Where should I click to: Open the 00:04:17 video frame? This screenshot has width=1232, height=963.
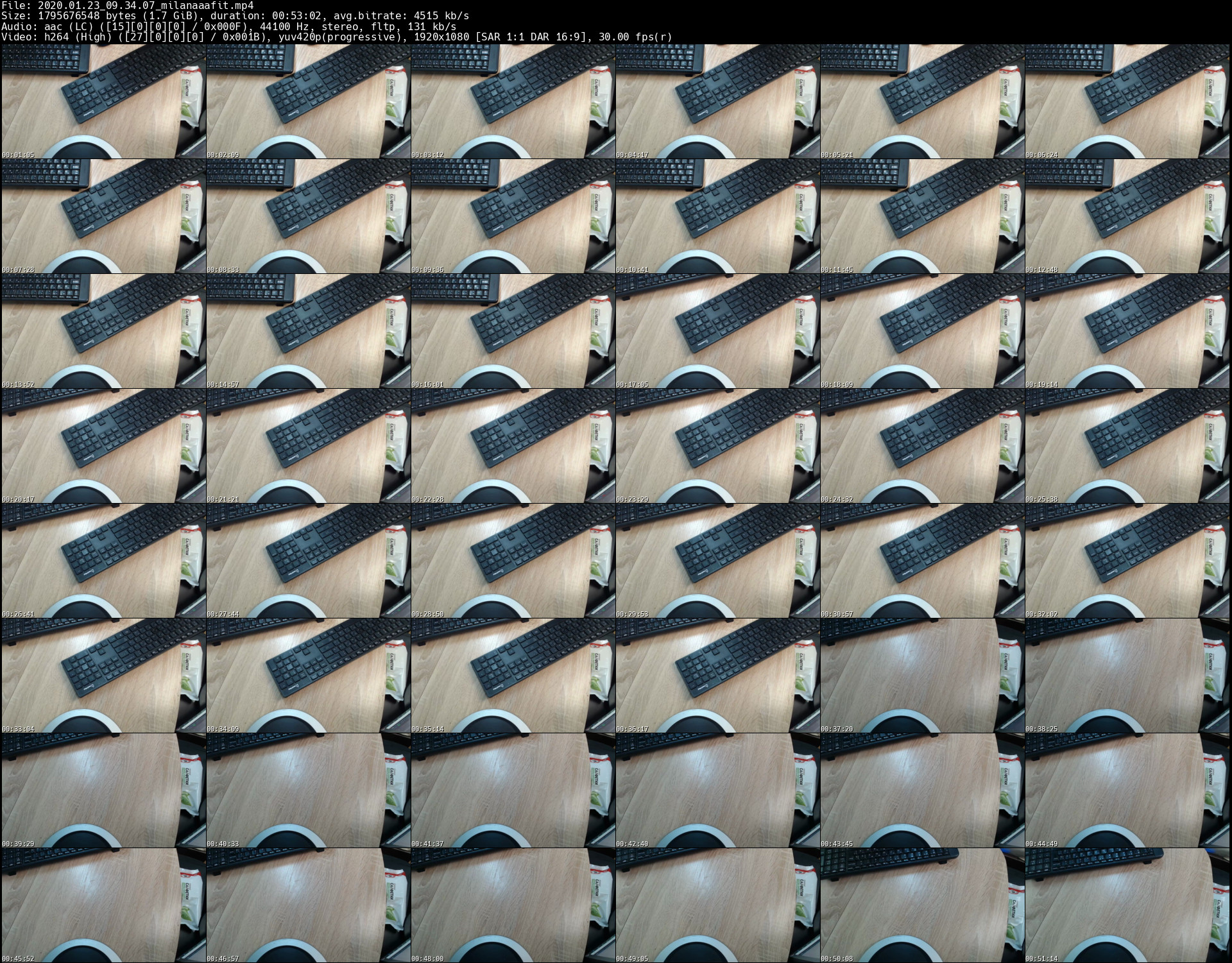717,101
